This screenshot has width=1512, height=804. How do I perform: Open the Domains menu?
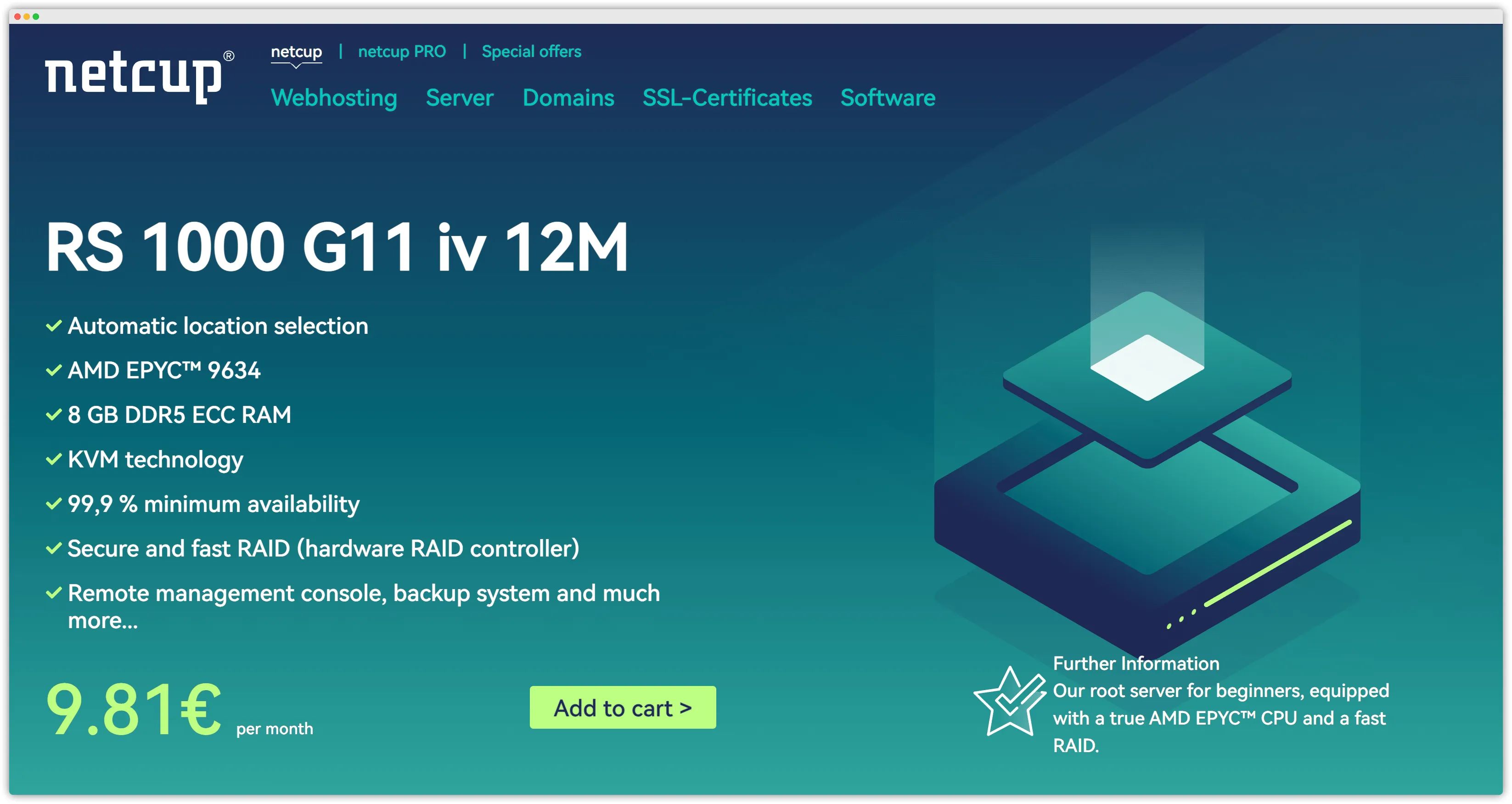(x=568, y=97)
